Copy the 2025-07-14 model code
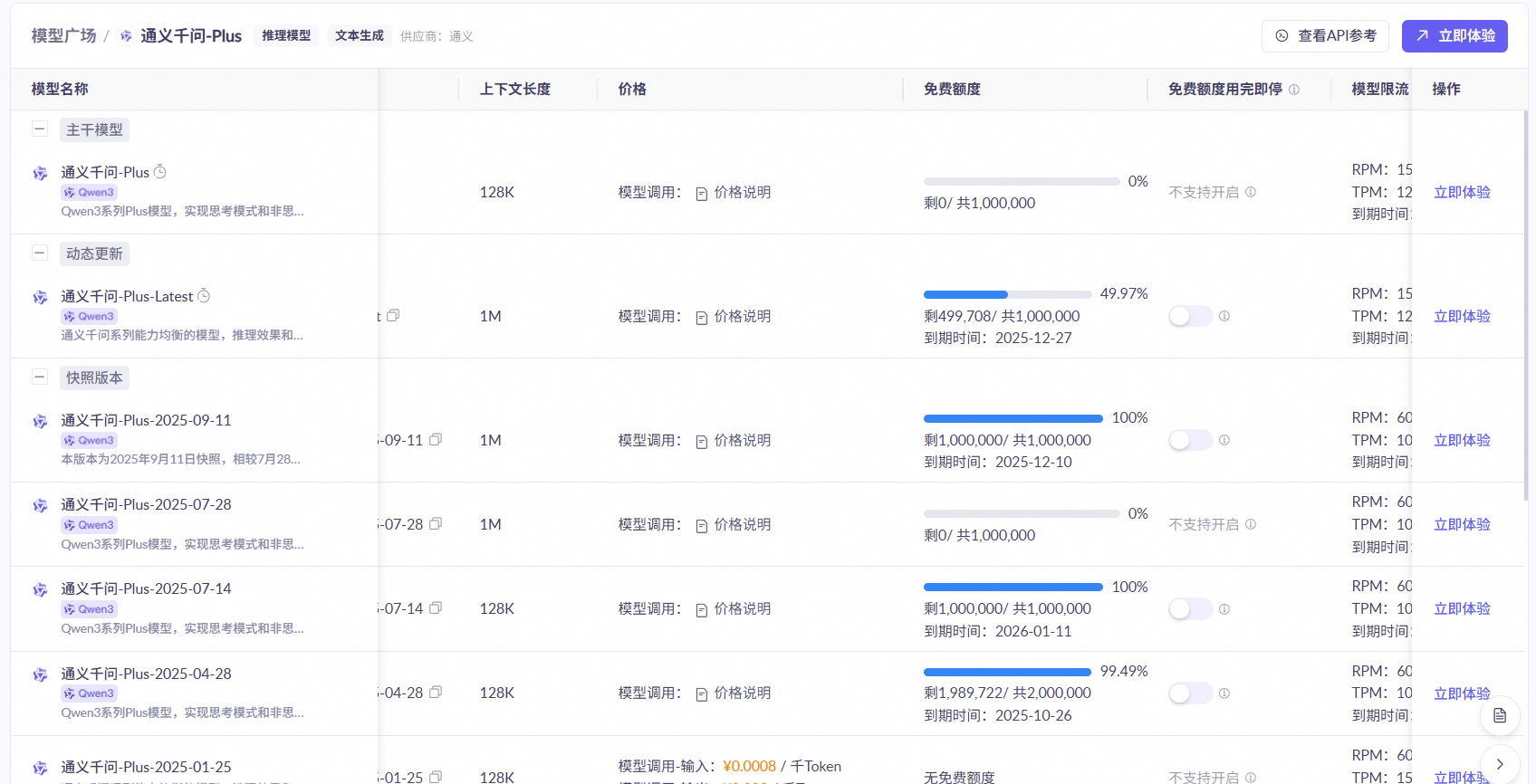Image resolution: width=1536 pixels, height=784 pixels. tap(436, 607)
